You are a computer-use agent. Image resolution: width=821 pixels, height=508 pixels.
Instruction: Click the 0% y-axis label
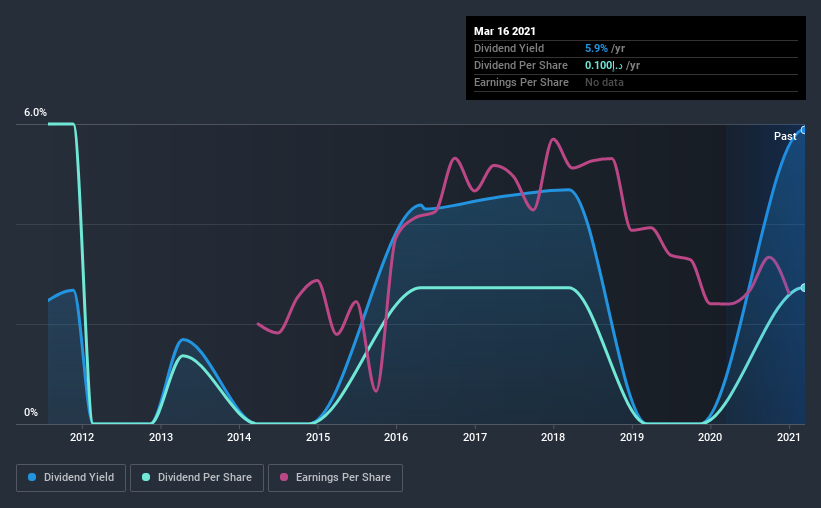coord(31,413)
